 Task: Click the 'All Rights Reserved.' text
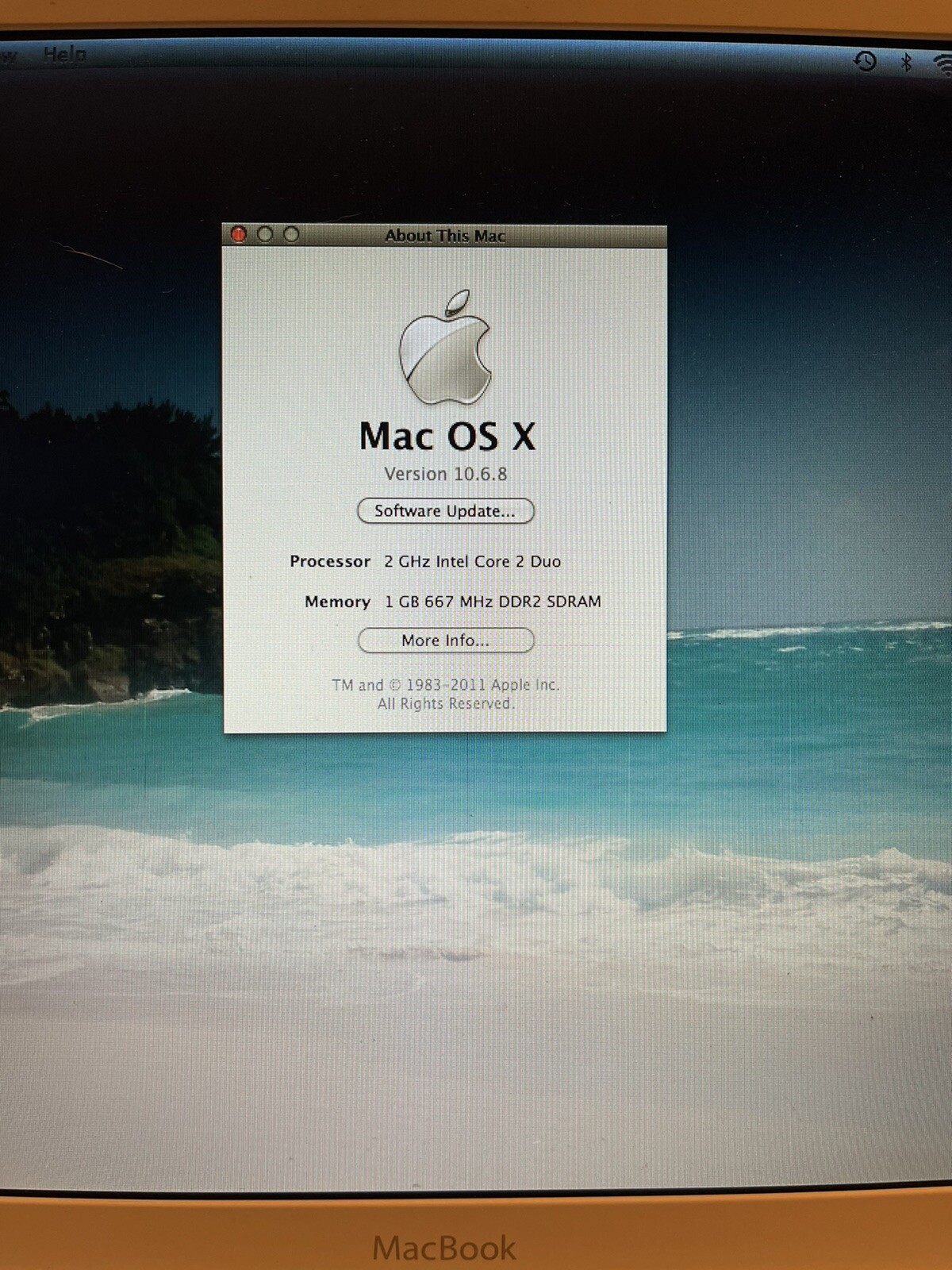coord(446,703)
